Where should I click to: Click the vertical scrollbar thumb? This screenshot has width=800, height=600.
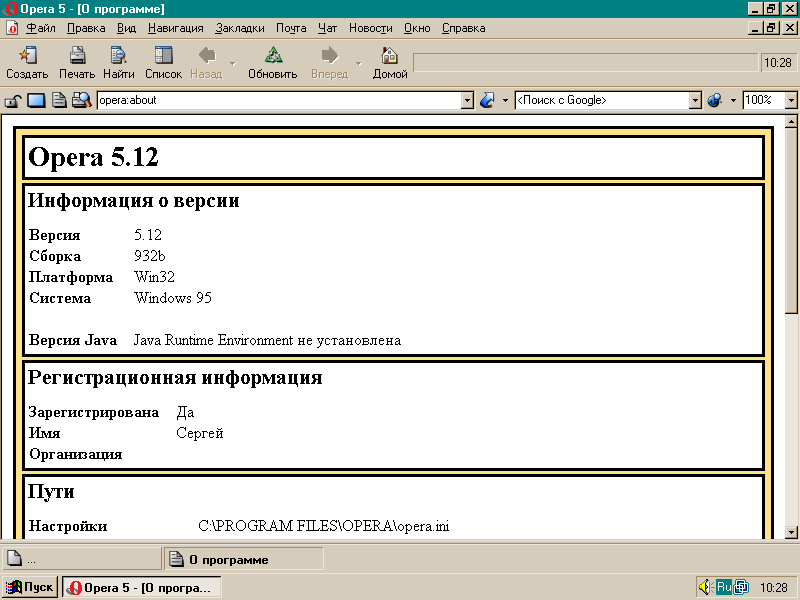tap(791, 221)
